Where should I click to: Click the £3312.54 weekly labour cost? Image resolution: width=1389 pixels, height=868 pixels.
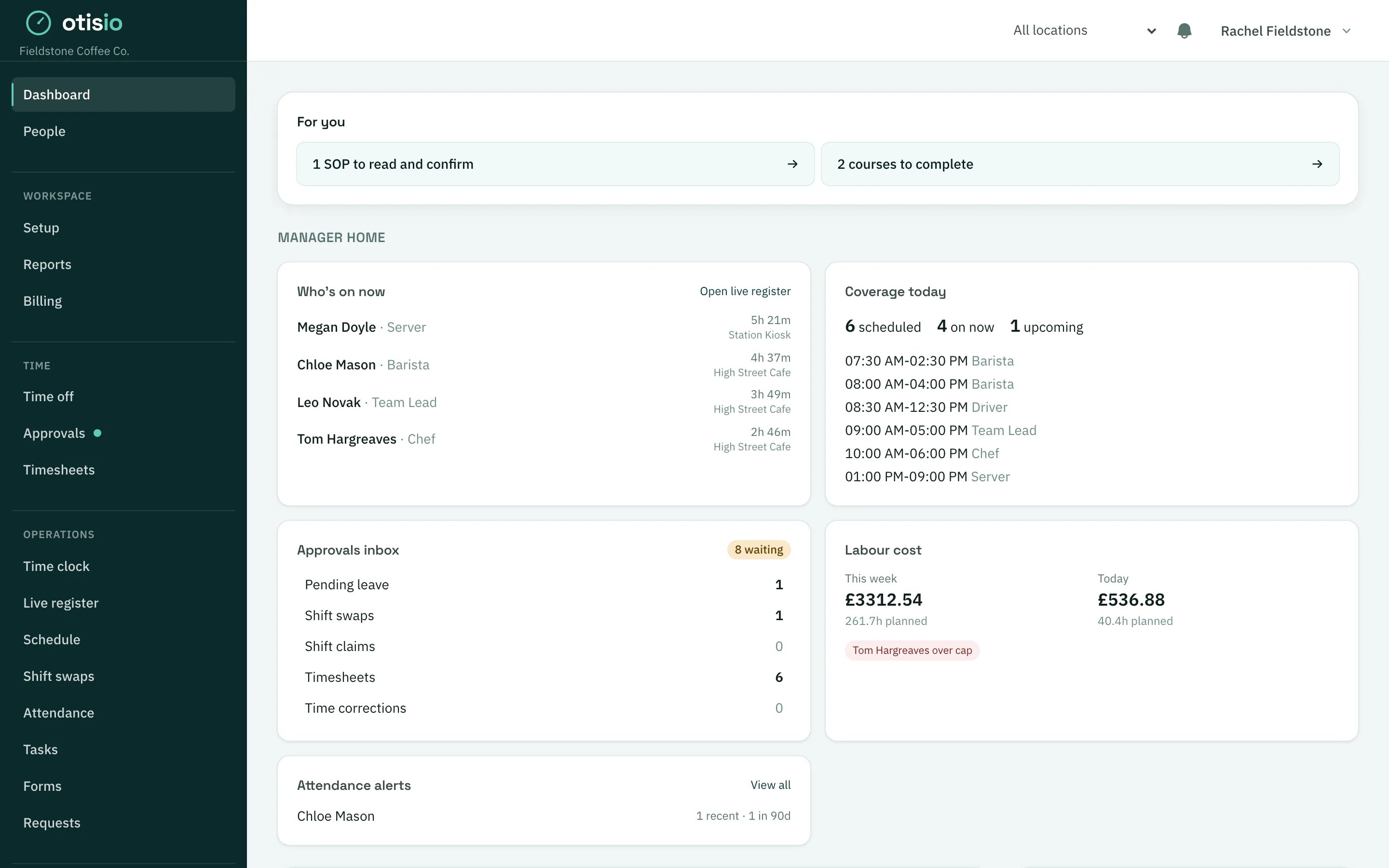pyautogui.click(x=884, y=600)
